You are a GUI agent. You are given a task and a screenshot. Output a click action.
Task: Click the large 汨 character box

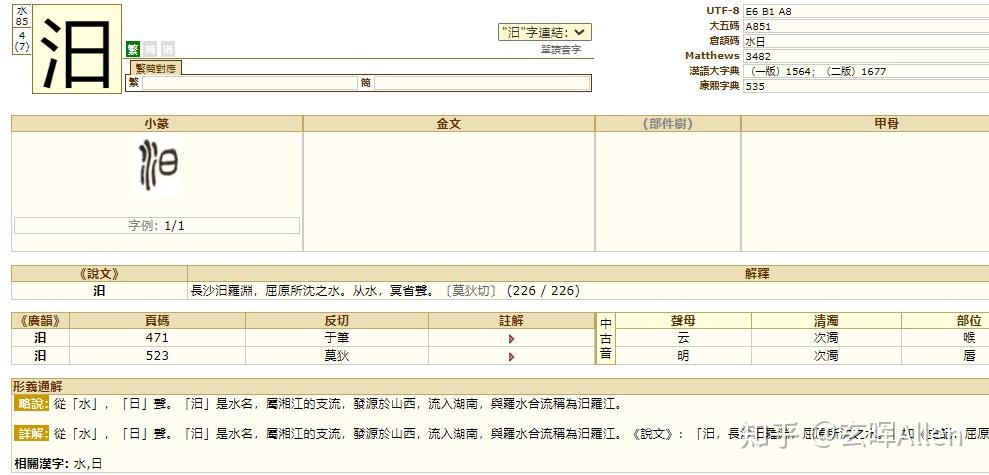coord(77,49)
